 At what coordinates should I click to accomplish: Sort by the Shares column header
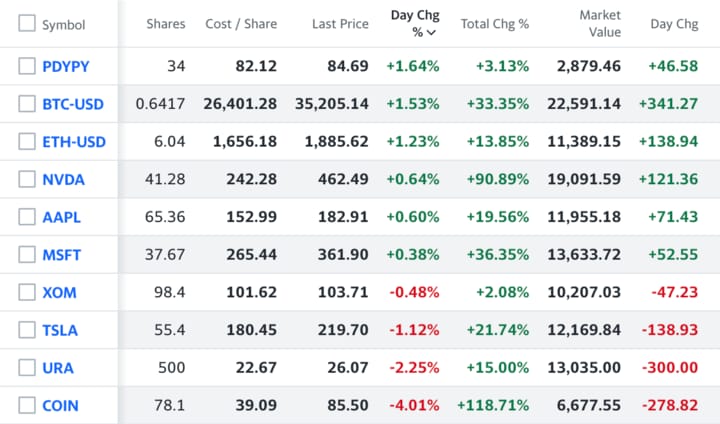pos(165,24)
